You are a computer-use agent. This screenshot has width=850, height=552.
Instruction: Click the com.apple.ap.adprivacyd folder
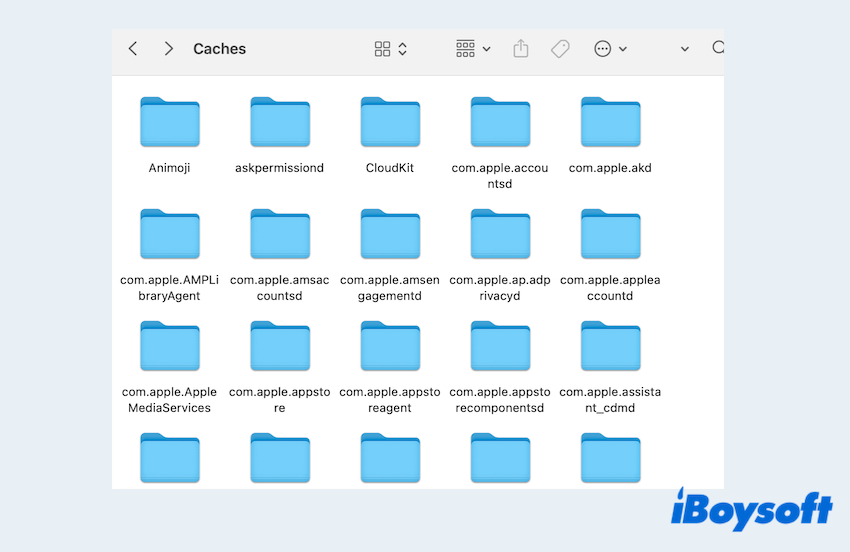[x=500, y=234]
